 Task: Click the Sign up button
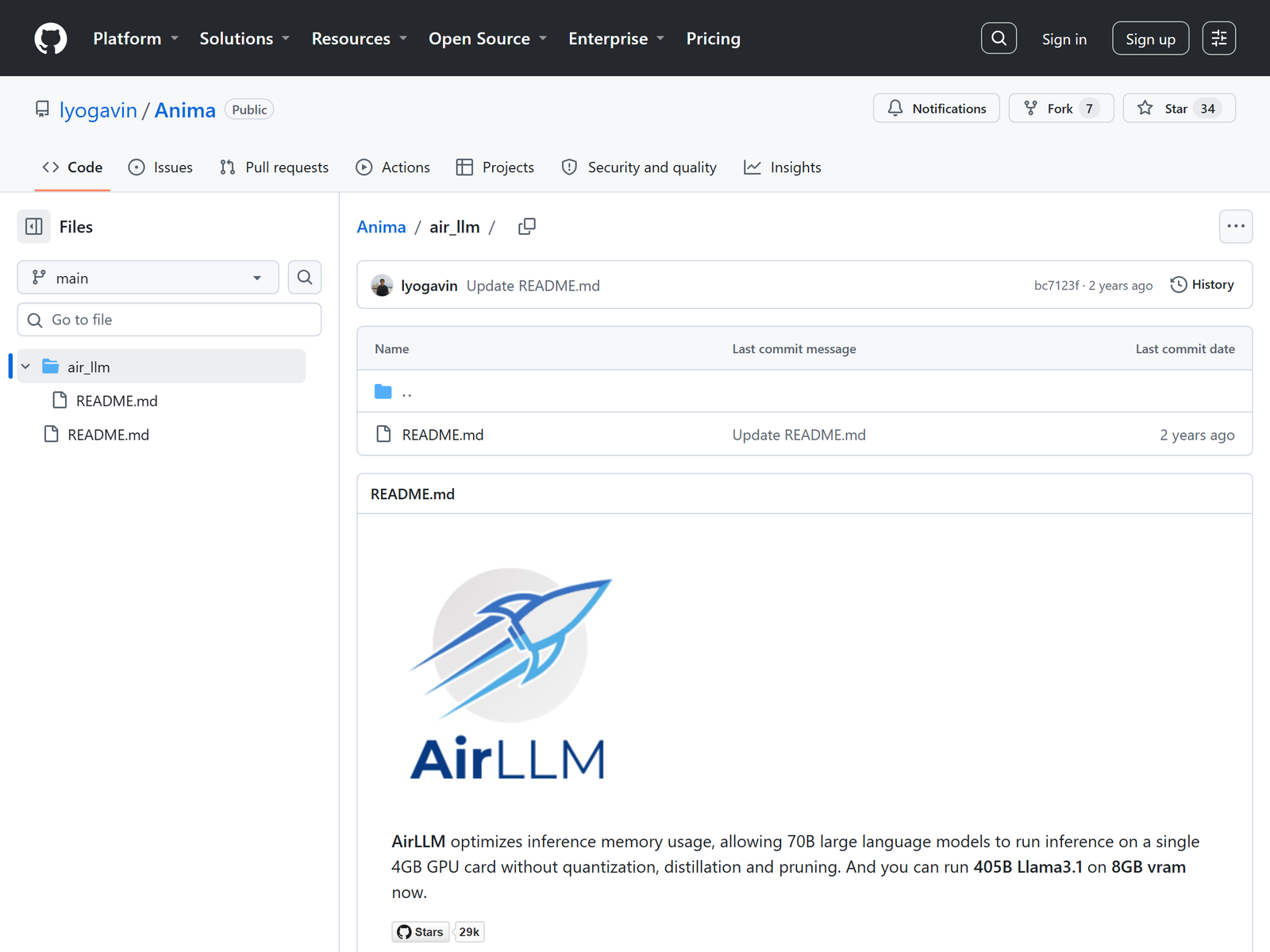[x=1150, y=38]
